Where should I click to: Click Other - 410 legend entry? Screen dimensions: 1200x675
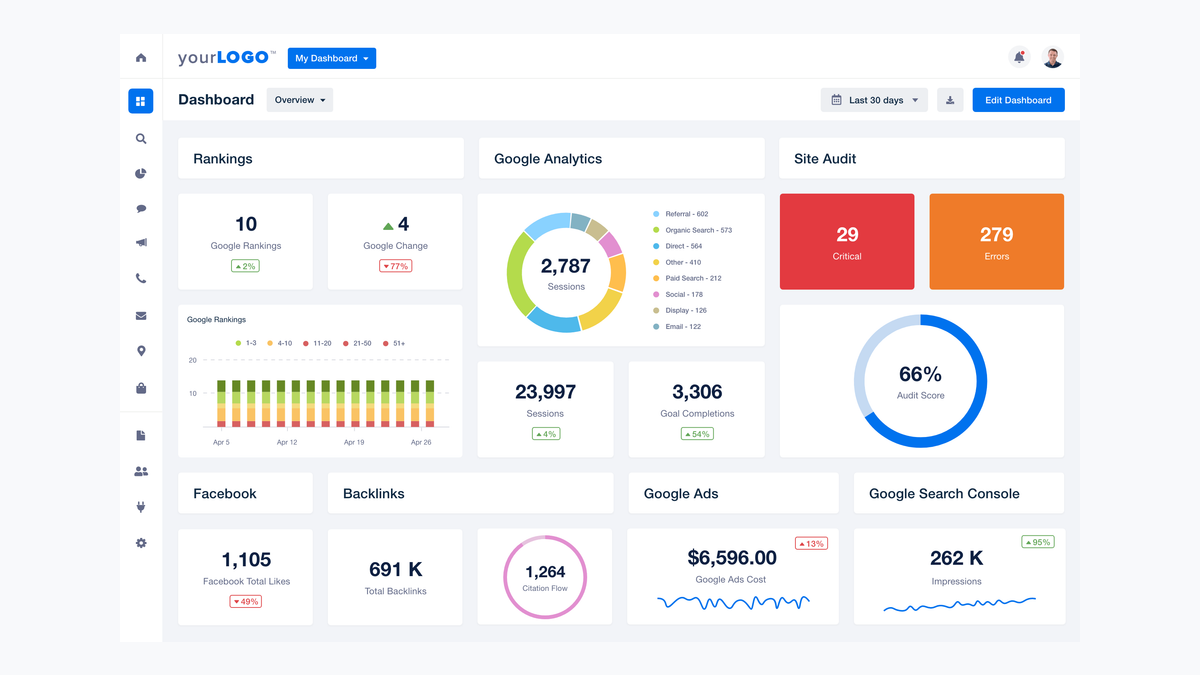[677, 262]
